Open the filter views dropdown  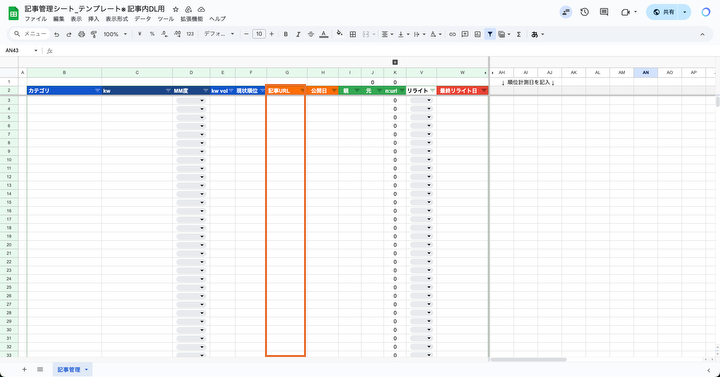tap(504, 34)
